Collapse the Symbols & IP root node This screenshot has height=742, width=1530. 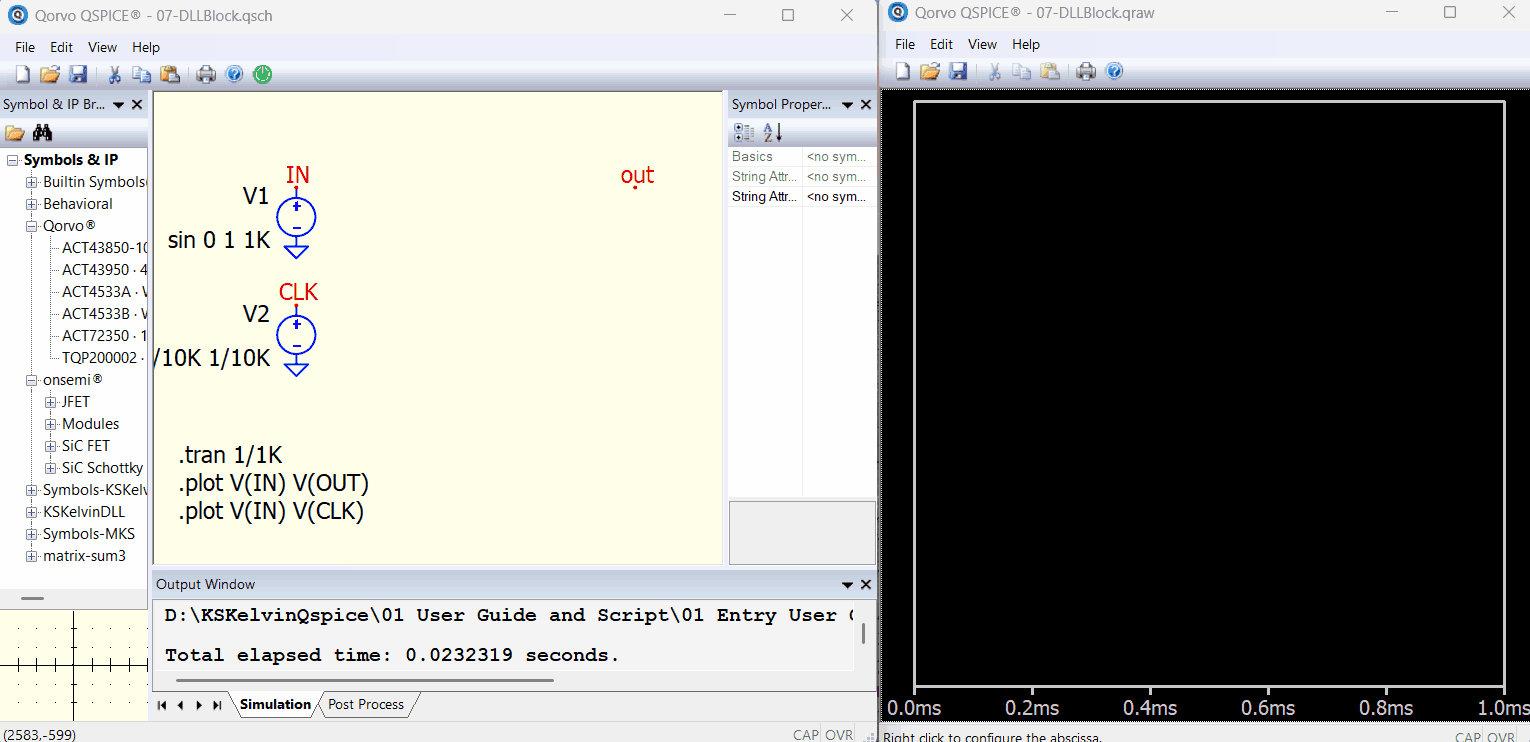click(13, 160)
